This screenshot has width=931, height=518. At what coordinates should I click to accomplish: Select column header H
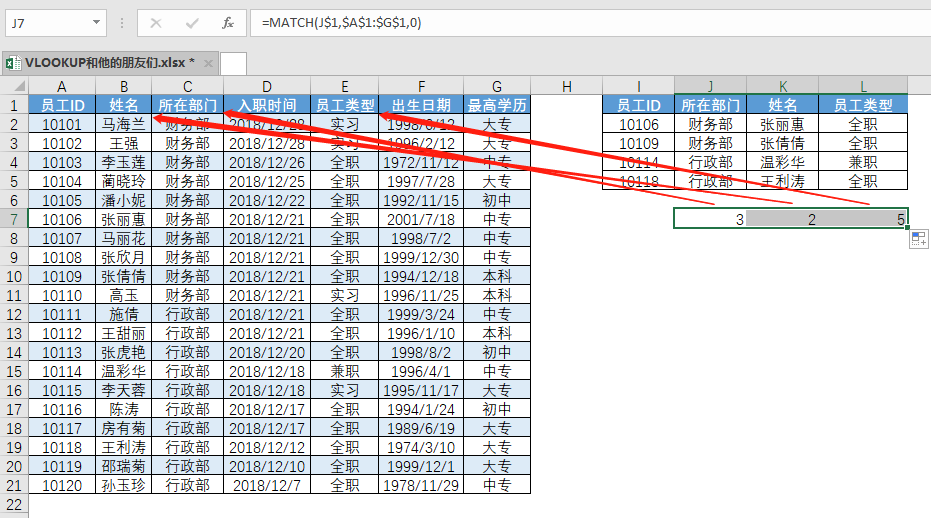click(566, 86)
